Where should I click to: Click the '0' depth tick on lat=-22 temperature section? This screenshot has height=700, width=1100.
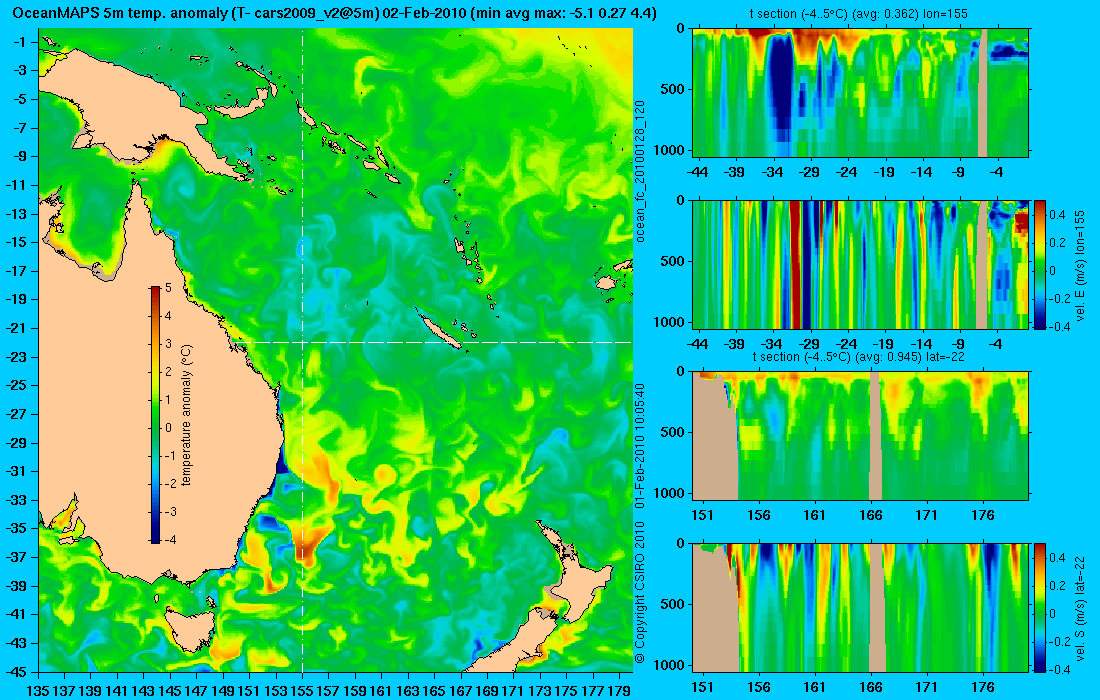click(x=680, y=372)
